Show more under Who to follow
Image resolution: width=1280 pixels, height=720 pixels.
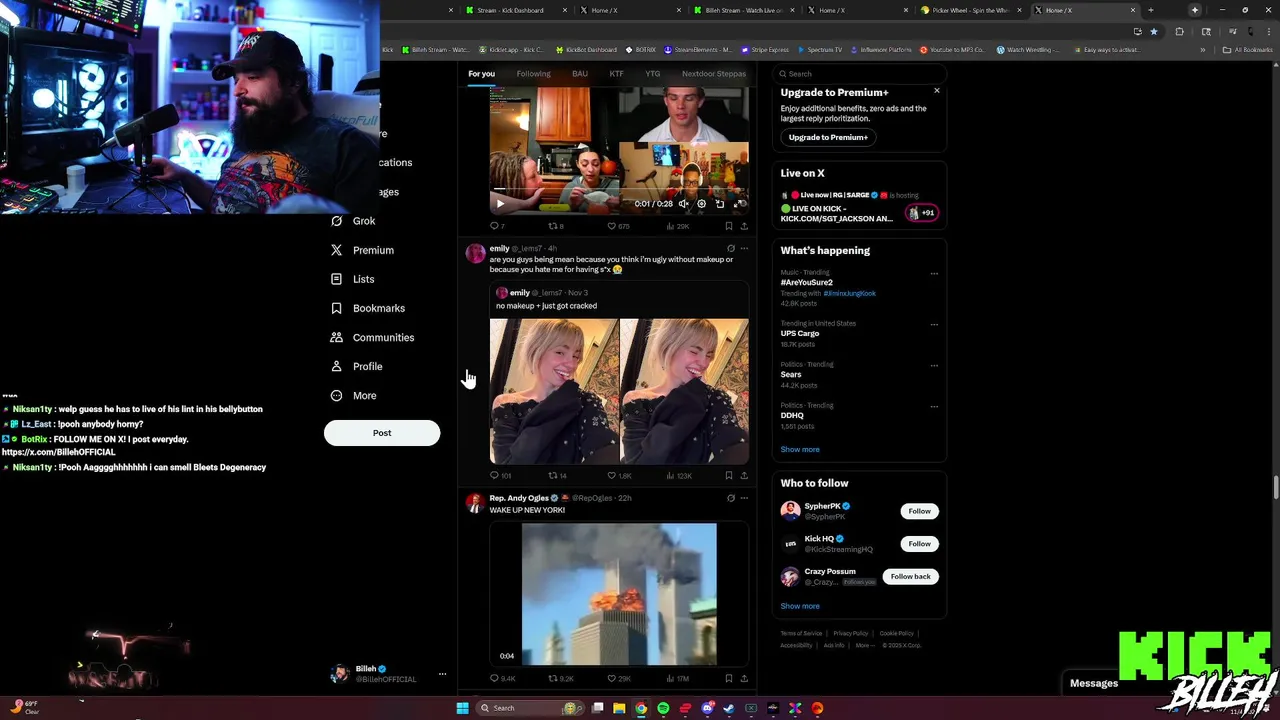pos(800,606)
